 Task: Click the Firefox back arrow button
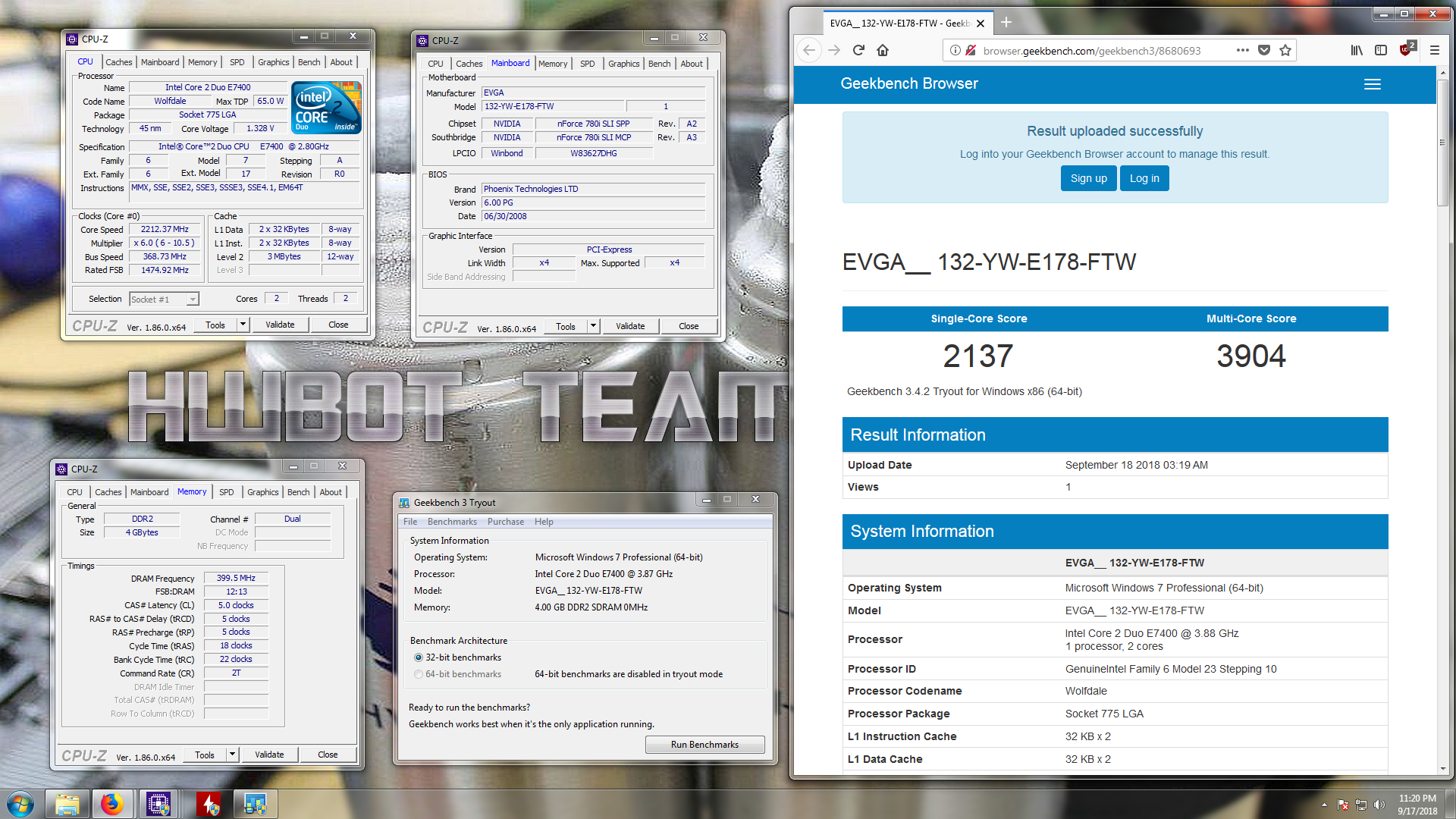(x=809, y=50)
